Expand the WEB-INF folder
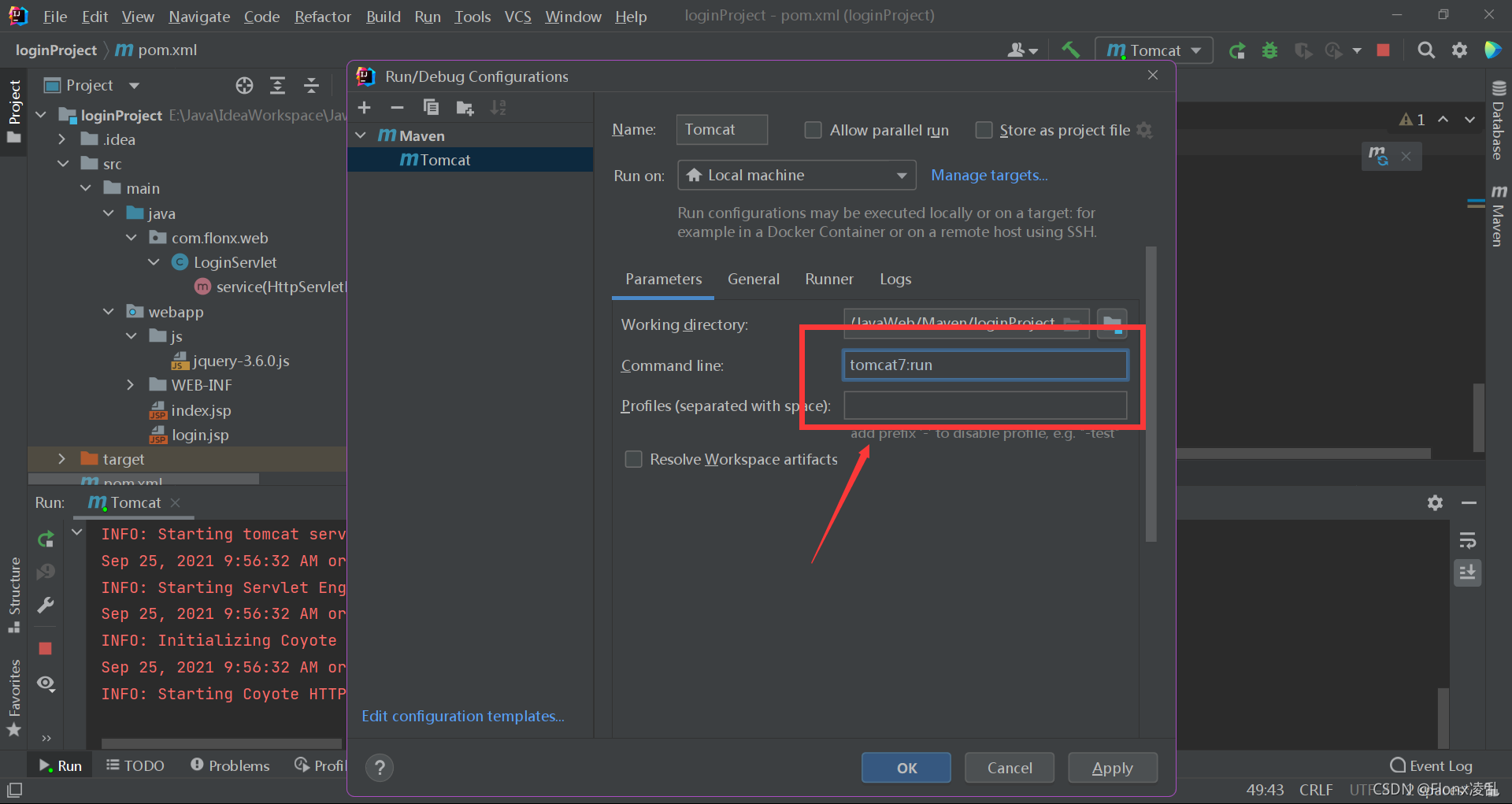This screenshot has height=804, width=1512. 131,385
